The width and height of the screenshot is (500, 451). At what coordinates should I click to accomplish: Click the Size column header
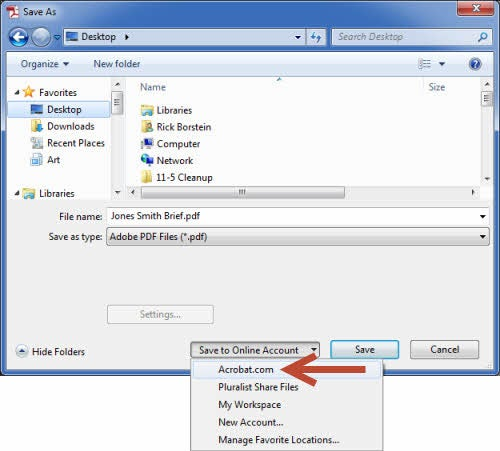[437, 87]
